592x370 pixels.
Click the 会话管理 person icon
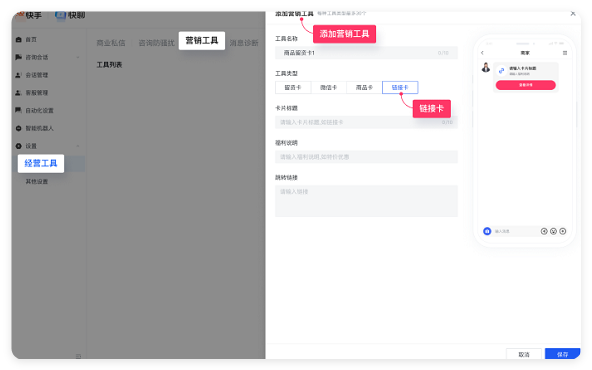[x=18, y=75]
